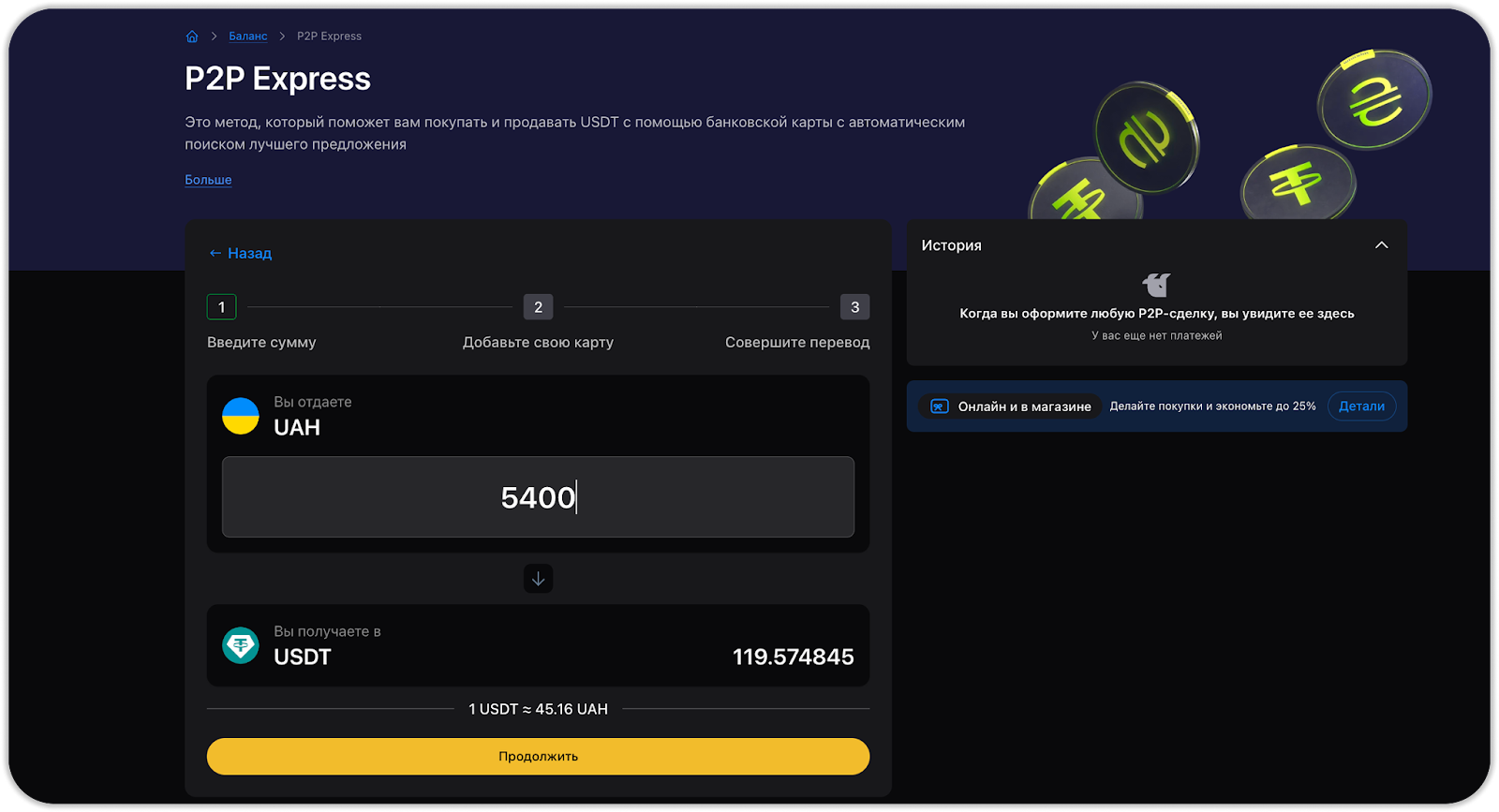Click the Больше link
The image size is (1499, 812).
[x=208, y=180]
